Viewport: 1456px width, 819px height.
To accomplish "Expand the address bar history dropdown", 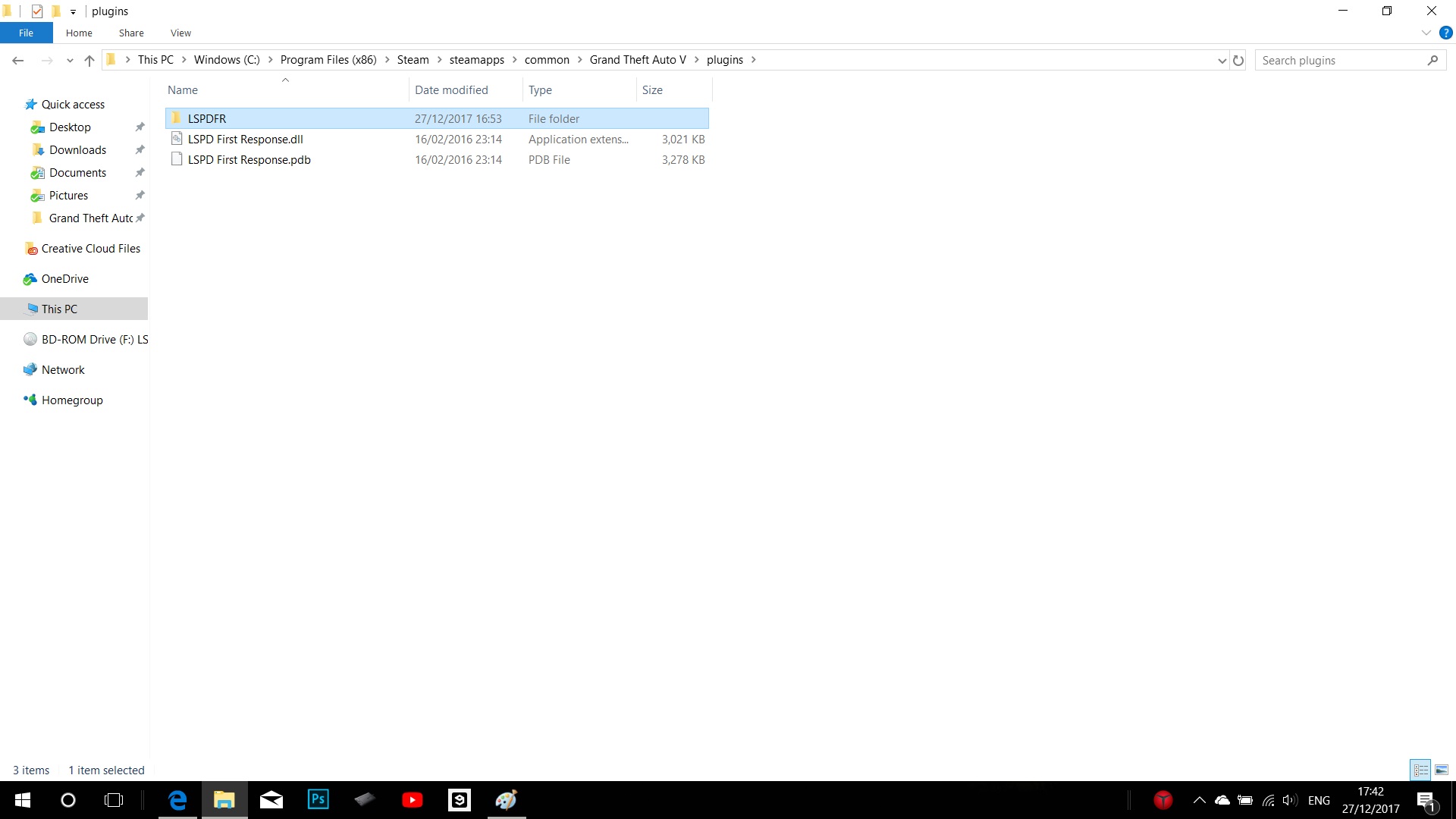I will coord(1222,61).
